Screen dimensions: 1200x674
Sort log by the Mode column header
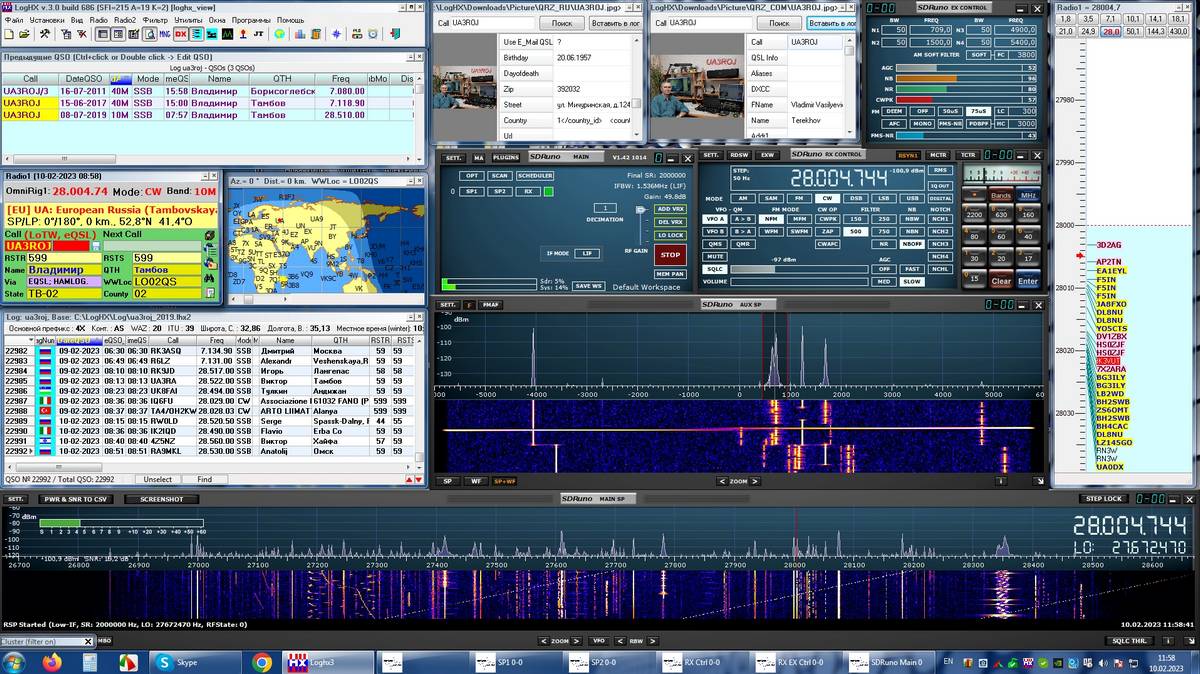[x=147, y=79]
